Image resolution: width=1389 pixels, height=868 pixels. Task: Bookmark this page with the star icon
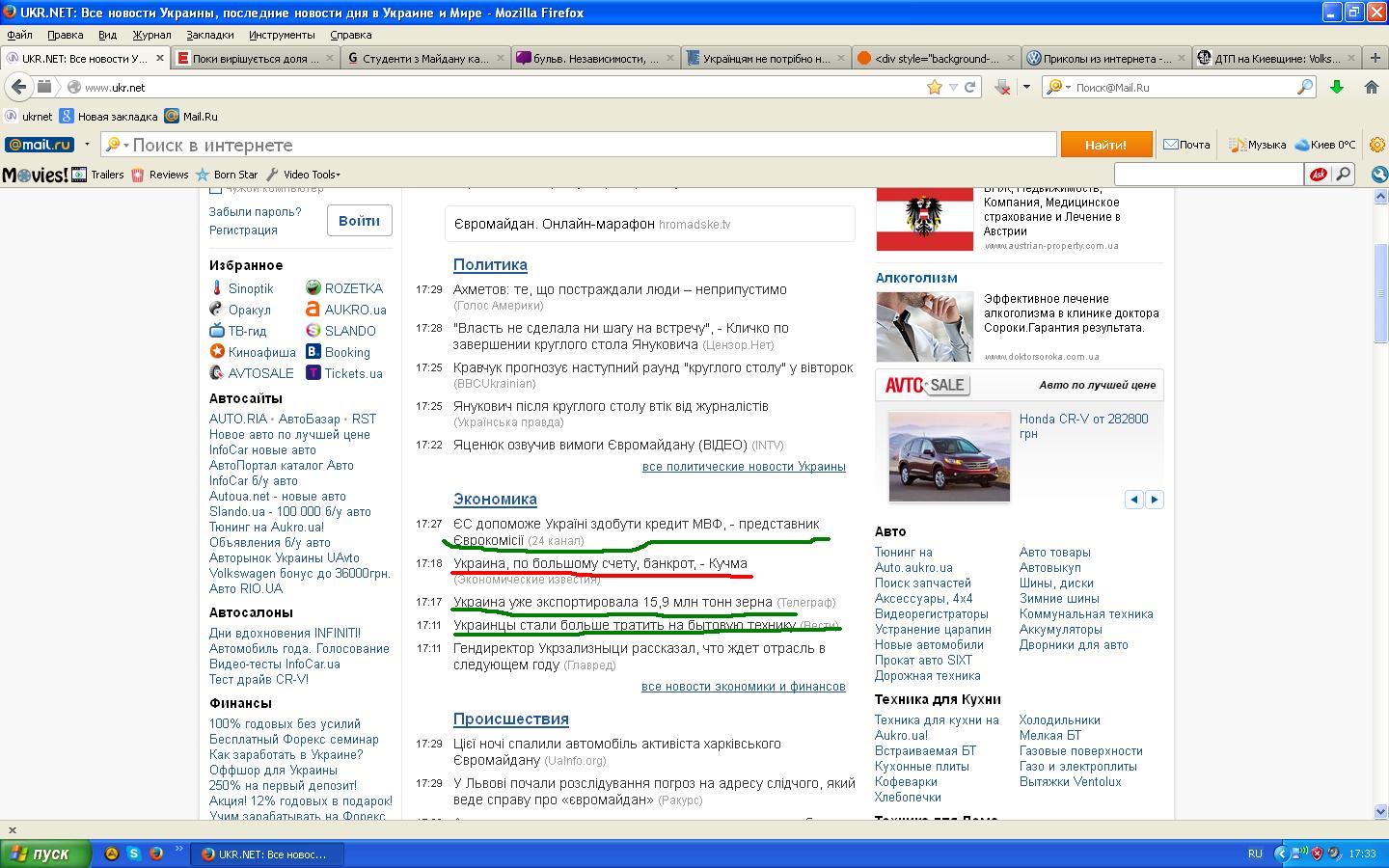coord(934,87)
